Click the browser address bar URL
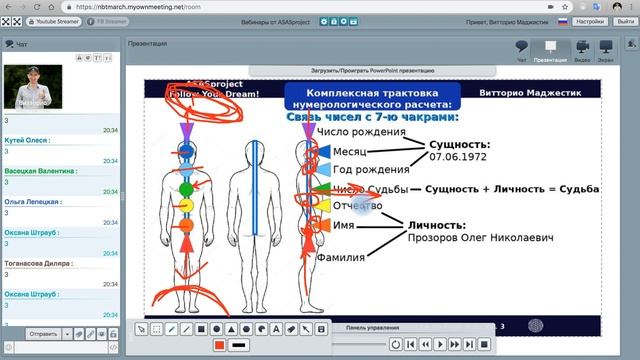Screen dimensions: 640x360 click(138, 7)
